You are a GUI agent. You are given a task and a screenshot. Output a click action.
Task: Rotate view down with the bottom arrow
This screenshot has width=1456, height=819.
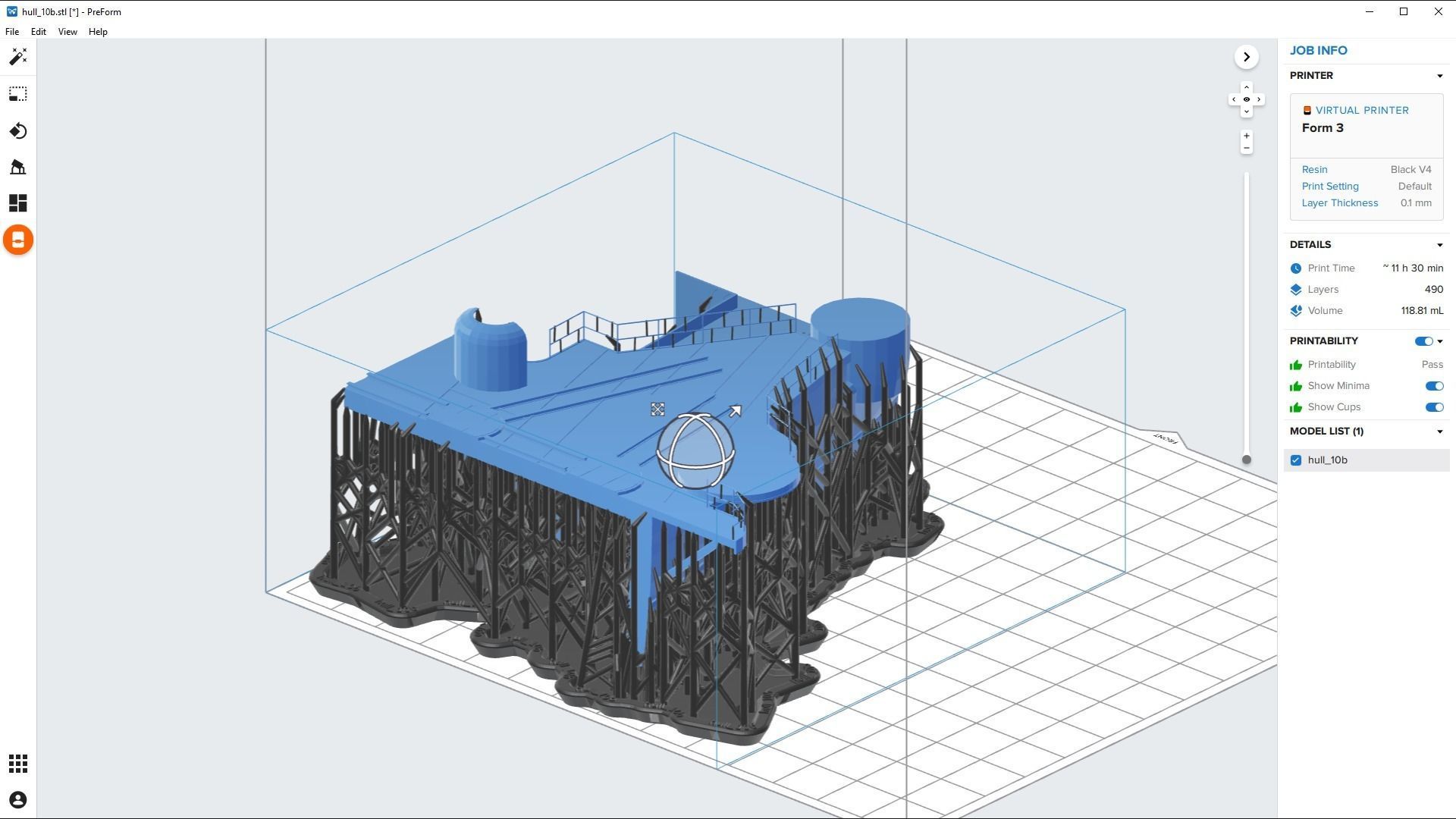1246,112
